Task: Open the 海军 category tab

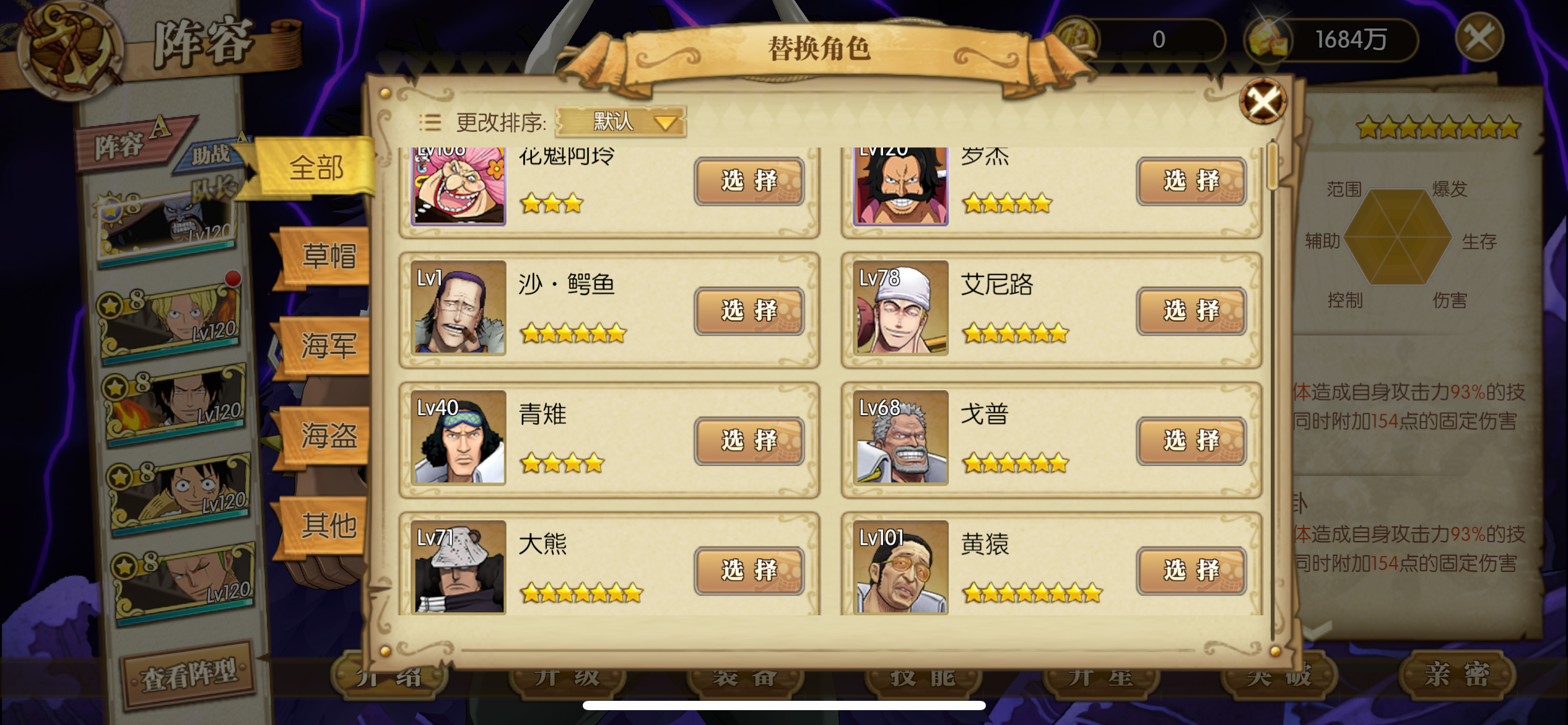Action: [328, 346]
